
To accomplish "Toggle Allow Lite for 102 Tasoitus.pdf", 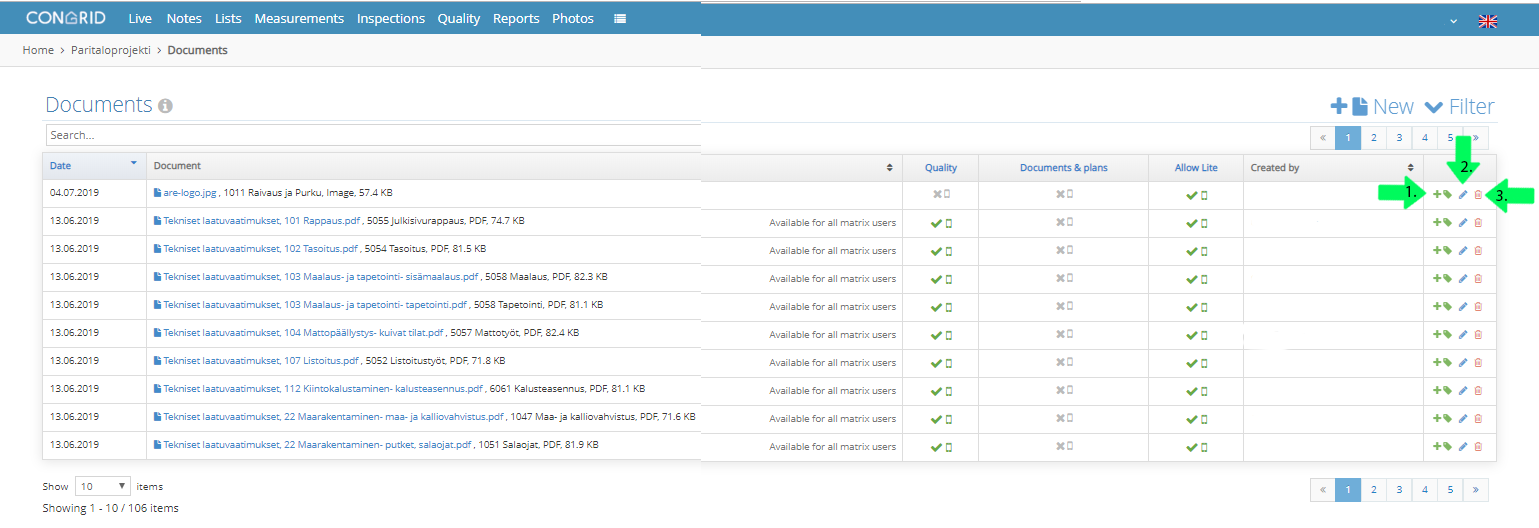I will pos(1196,251).
